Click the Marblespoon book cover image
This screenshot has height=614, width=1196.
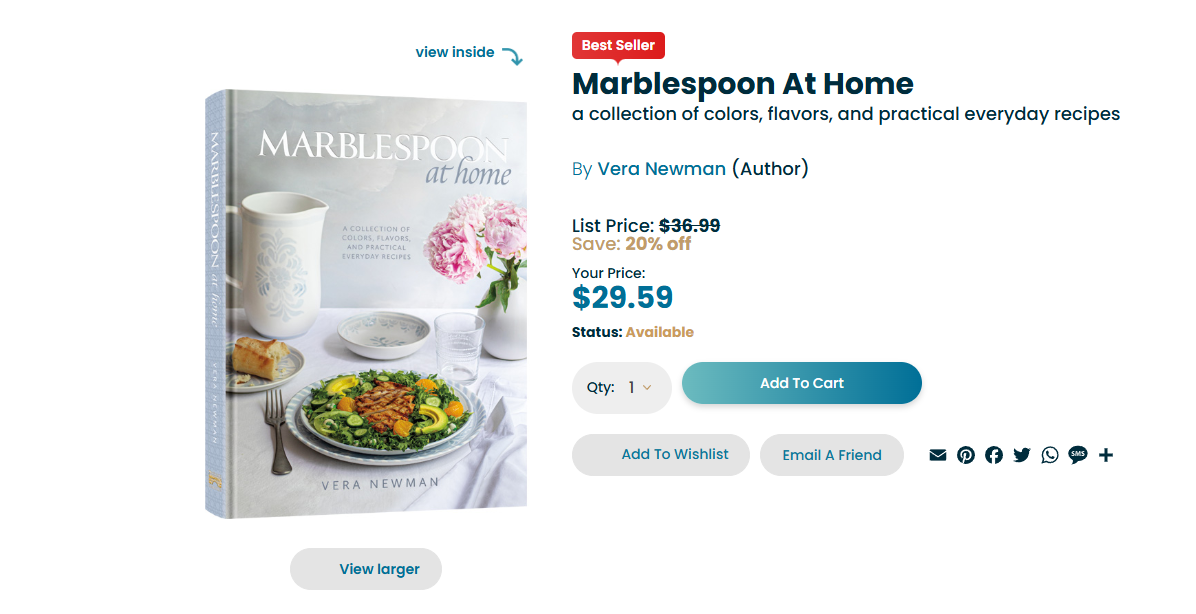[366, 304]
